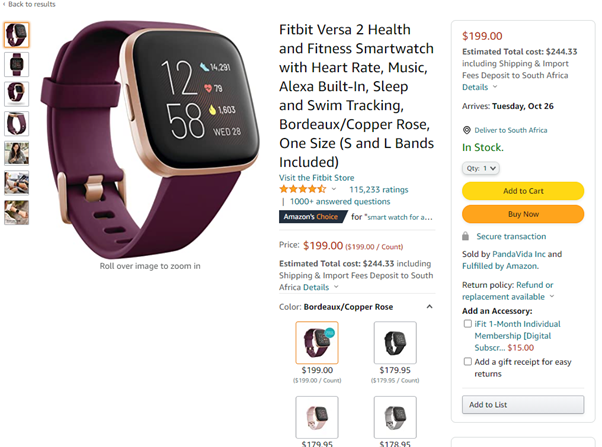Click the star rating icons

[x=303, y=189]
